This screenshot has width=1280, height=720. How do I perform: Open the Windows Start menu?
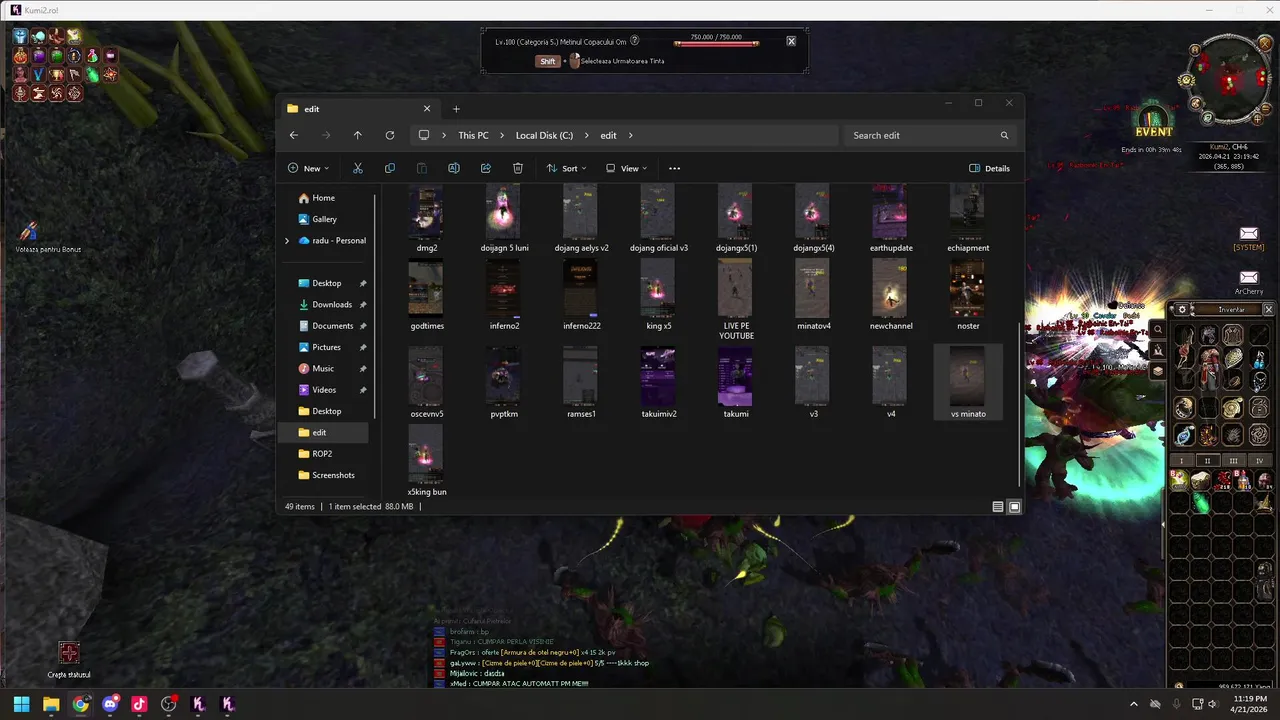pos(21,704)
